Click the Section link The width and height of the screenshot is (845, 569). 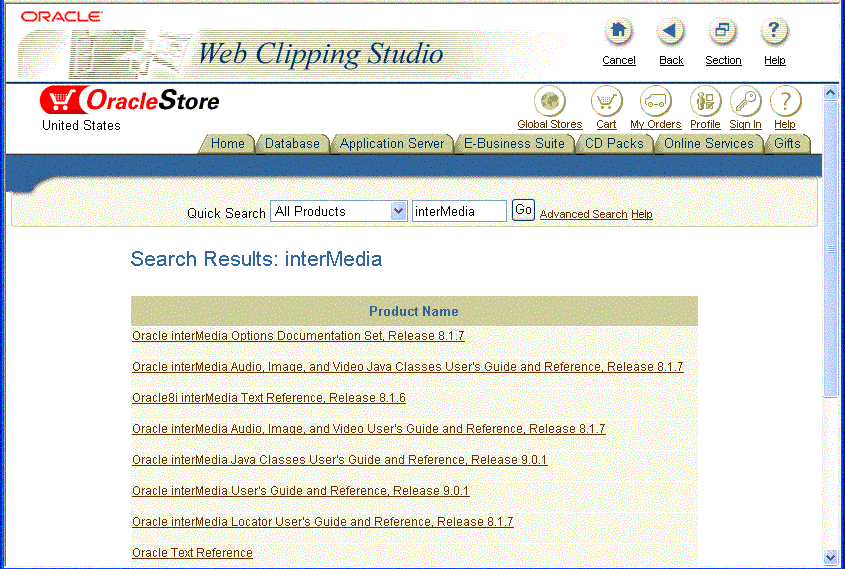[x=723, y=60]
